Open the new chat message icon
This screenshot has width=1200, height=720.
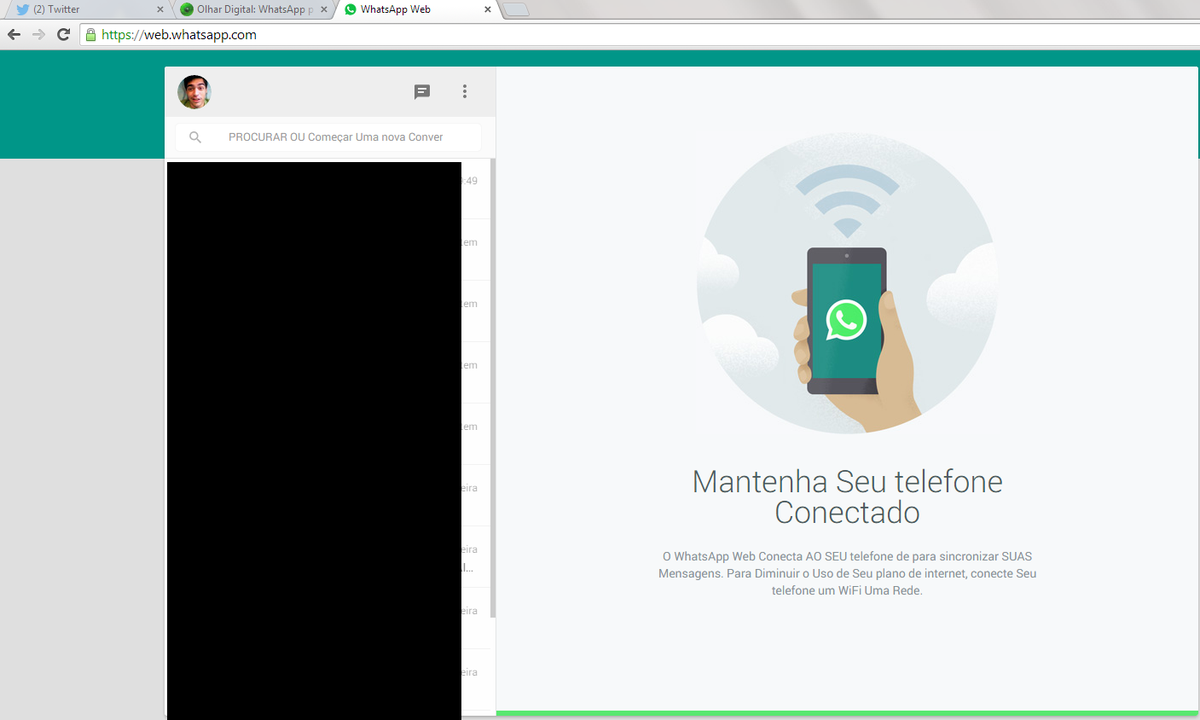coord(422,92)
